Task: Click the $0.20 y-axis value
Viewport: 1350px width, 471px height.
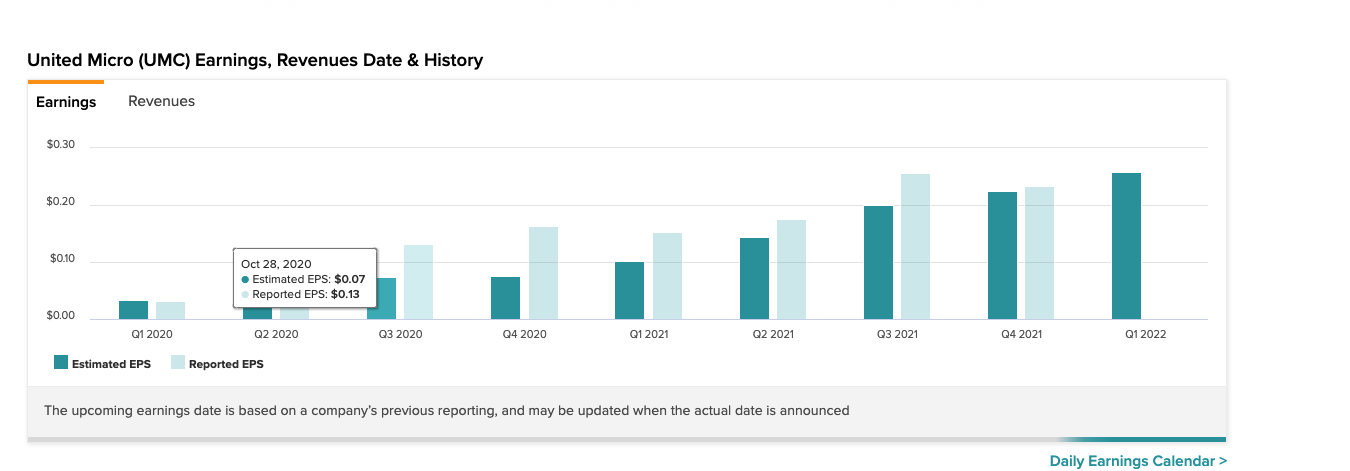Action: coord(61,202)
